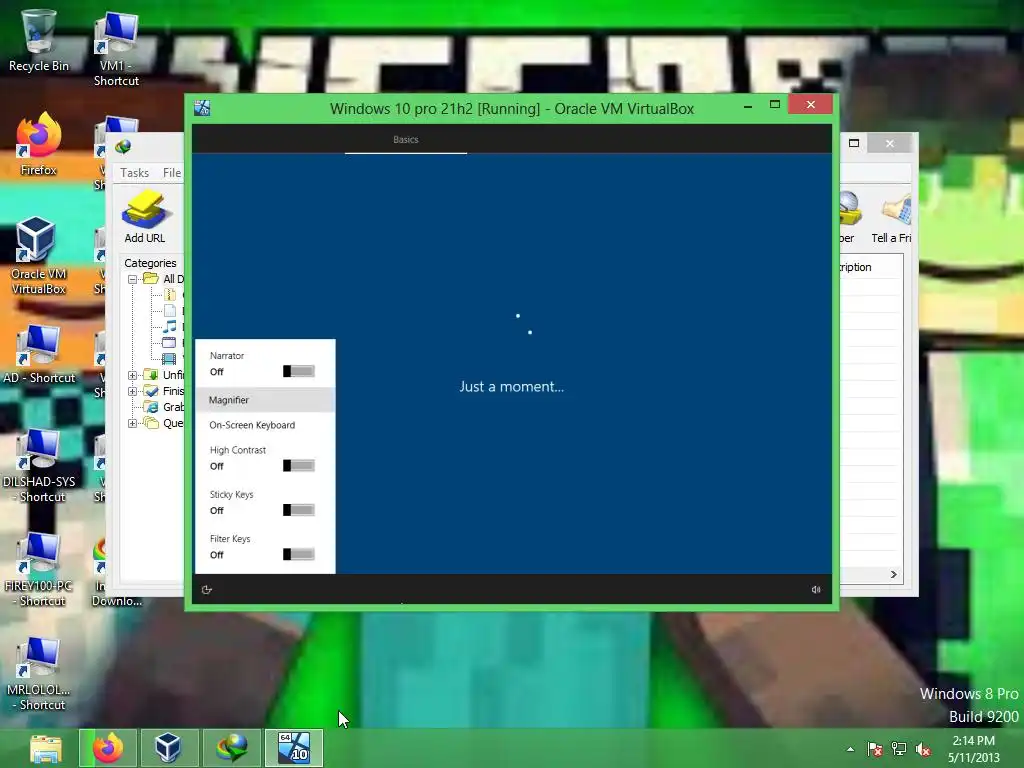
Task: Click the right scroll arrow in download list
Action: (893, 574)
